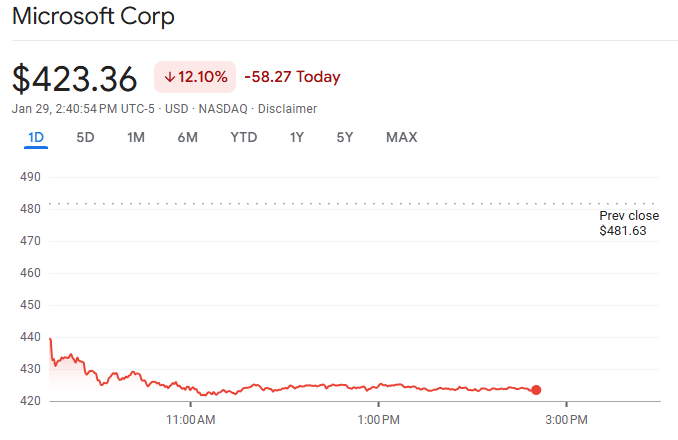Click the down arrow percentage badge

[x=195, y=77]
